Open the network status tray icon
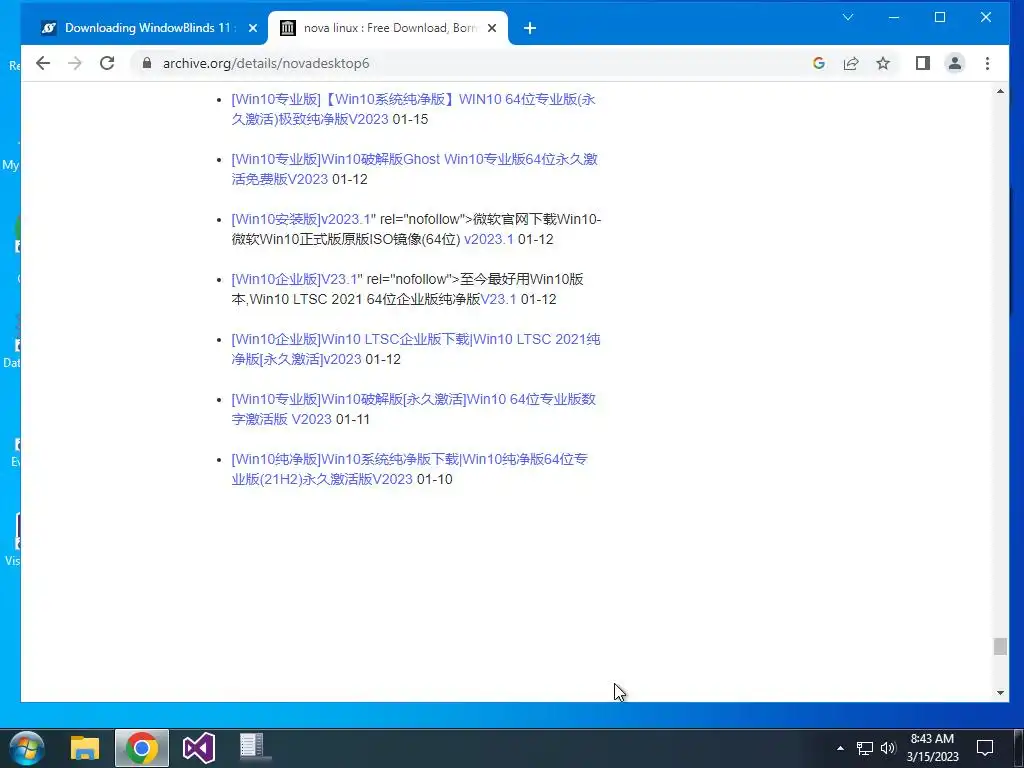Viewport: 1024px width, 768px height. coord(865,748)
